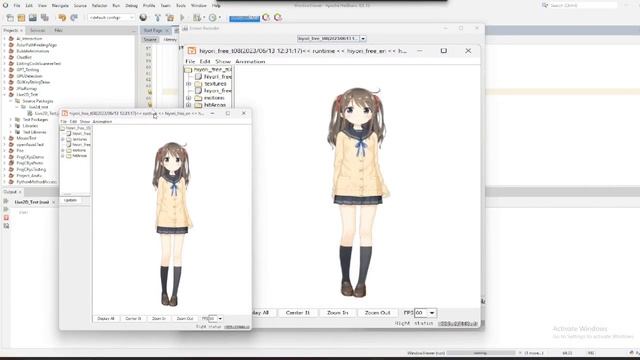Select the Source editor tab
This screenshot has height=360, width=640.
coord(150,40)
